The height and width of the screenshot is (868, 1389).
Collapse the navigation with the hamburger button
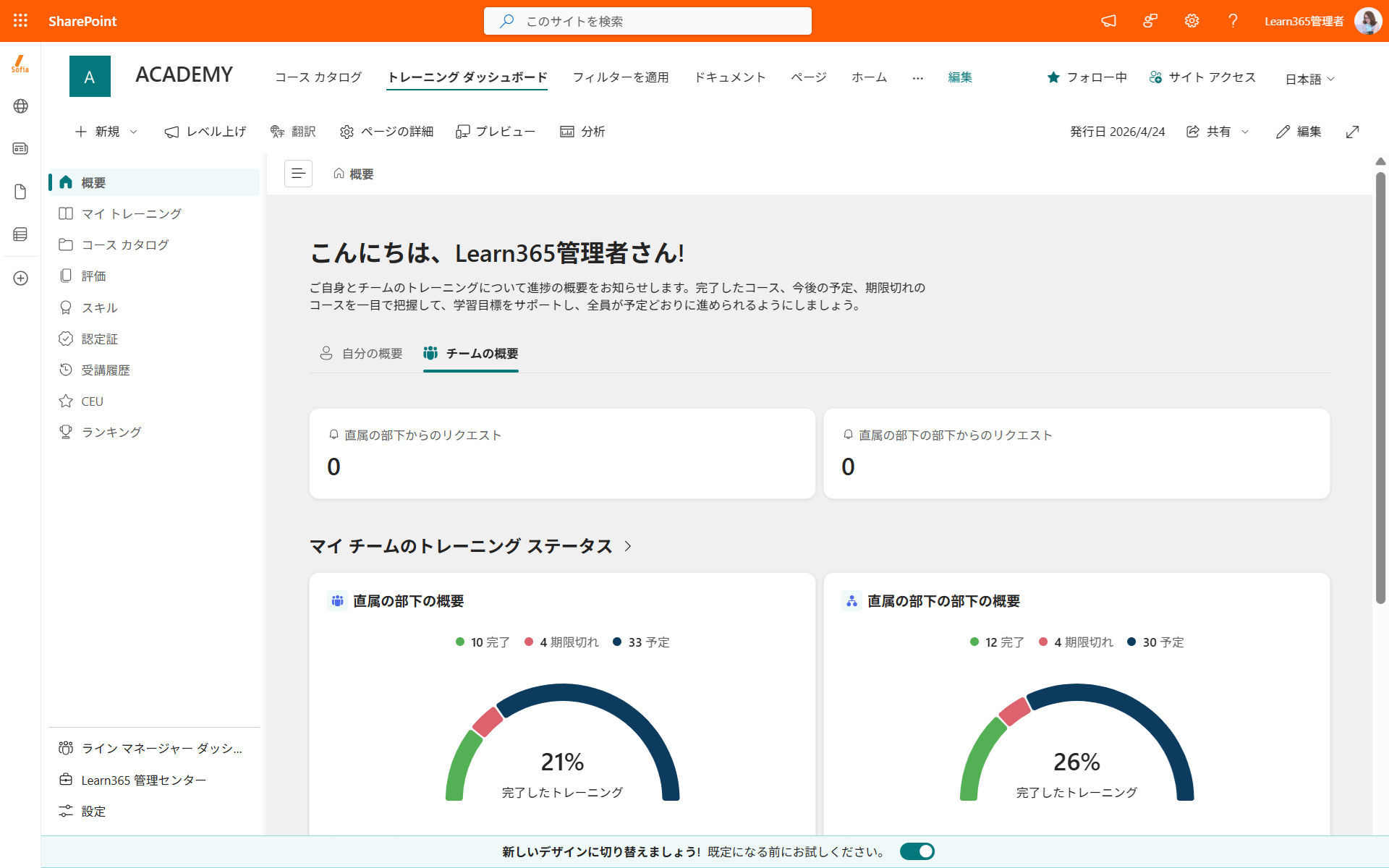click(298, 174)
